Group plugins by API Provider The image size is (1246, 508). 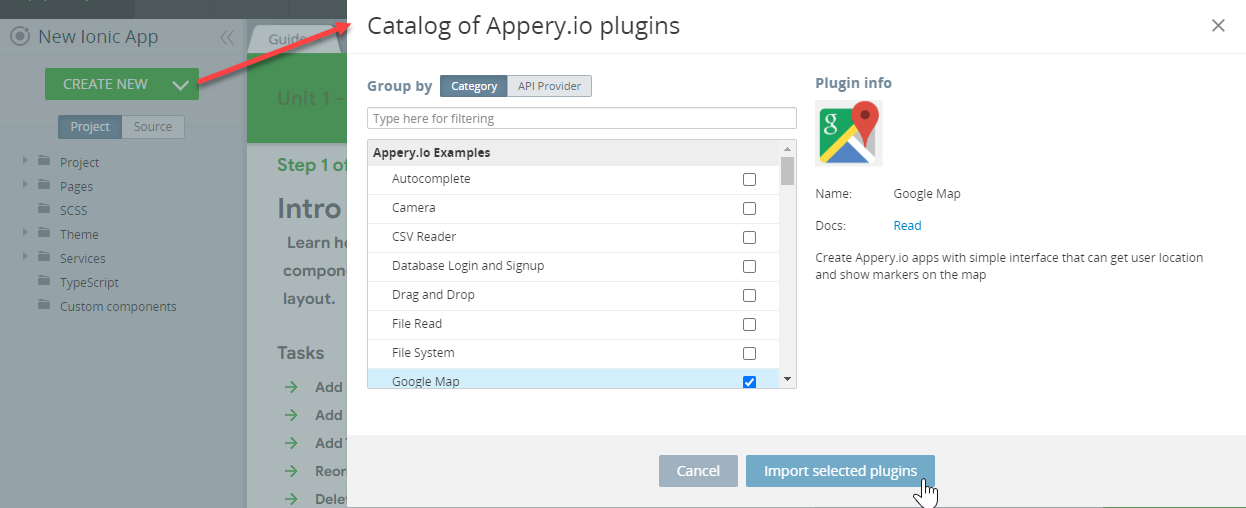pyautogui.click(x=550, y=86)
